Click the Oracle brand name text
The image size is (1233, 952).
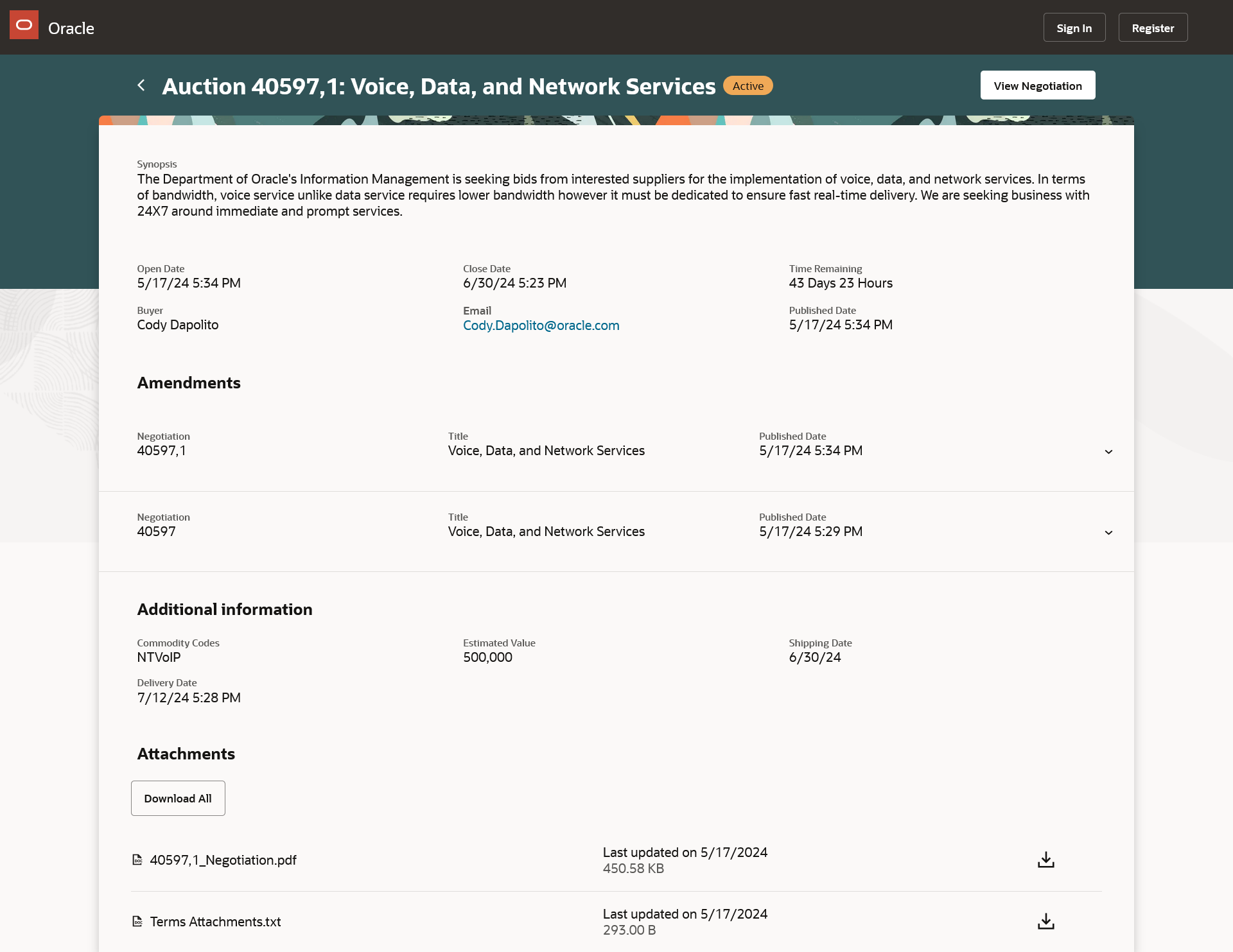coord(71,28)
